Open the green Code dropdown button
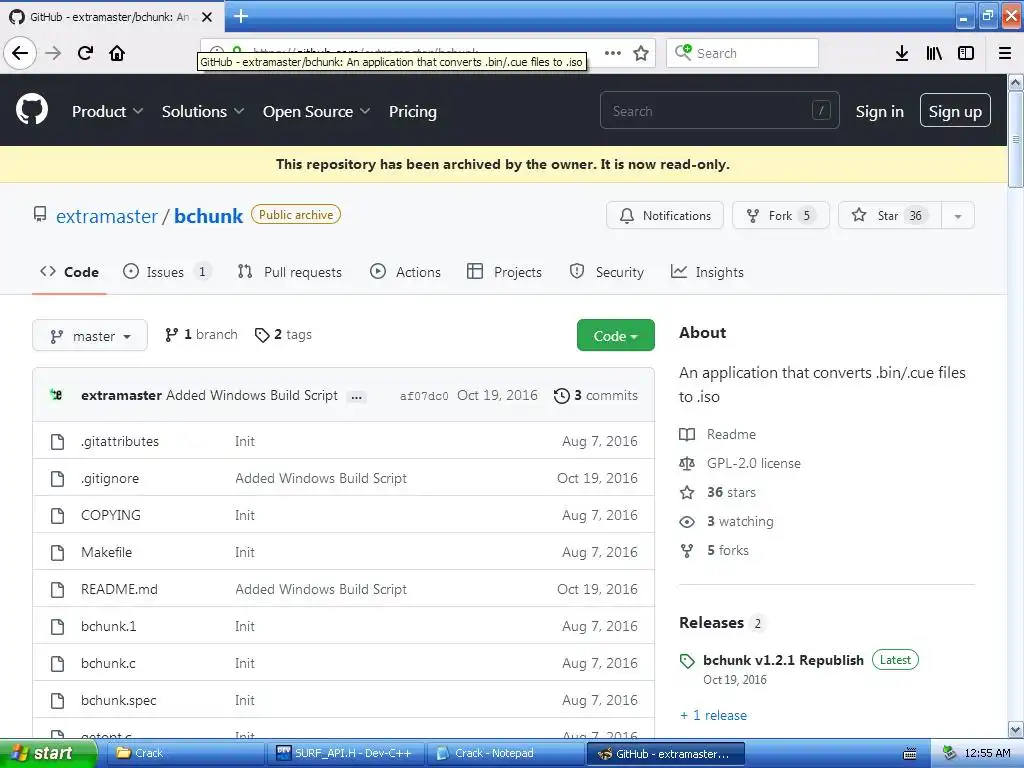 [x=616, y=336]
